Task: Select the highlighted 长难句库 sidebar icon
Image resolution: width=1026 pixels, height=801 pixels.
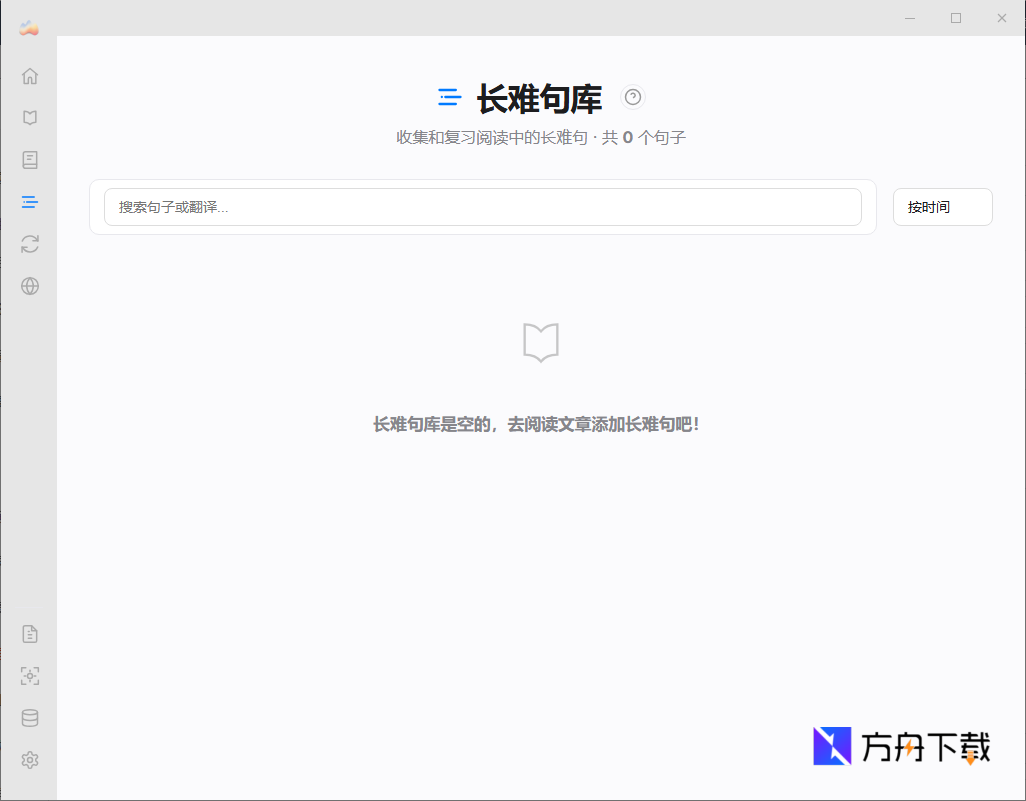Action: [x=29, y=202]
